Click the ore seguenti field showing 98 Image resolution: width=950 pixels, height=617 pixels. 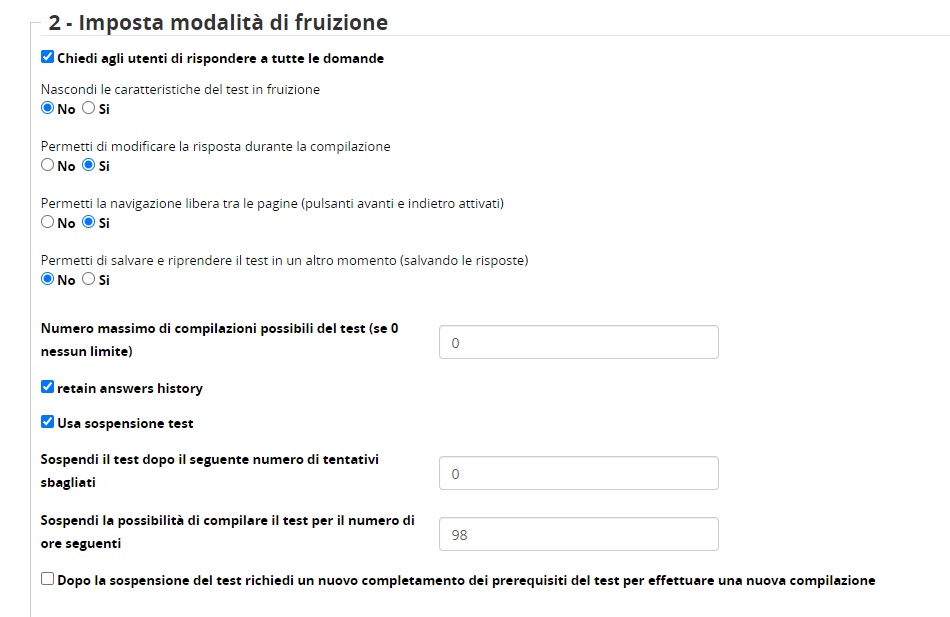[578, 534]
